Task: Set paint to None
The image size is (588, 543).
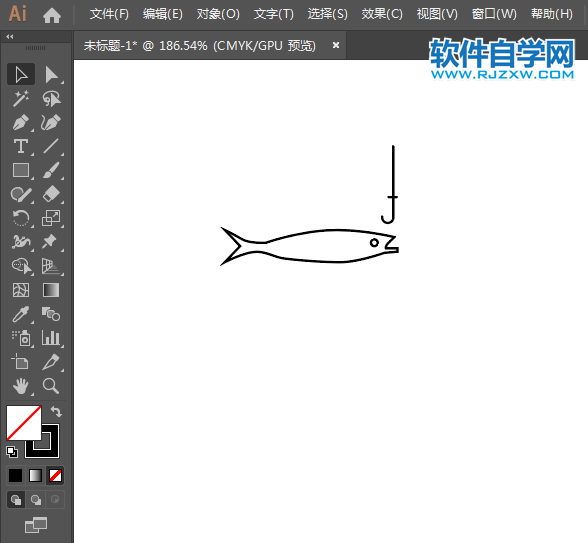Action: click(x=56, y=476)
